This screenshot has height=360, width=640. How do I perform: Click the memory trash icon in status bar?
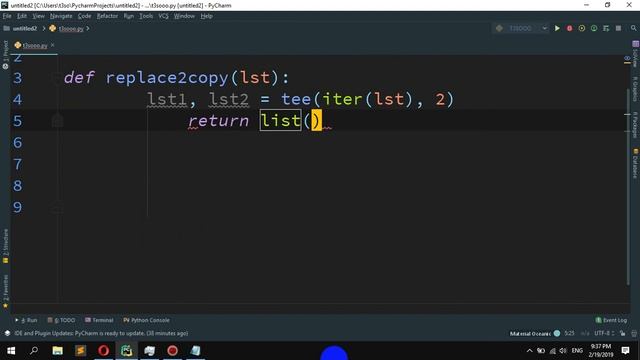pyautogui.click(x=634, y=333)
